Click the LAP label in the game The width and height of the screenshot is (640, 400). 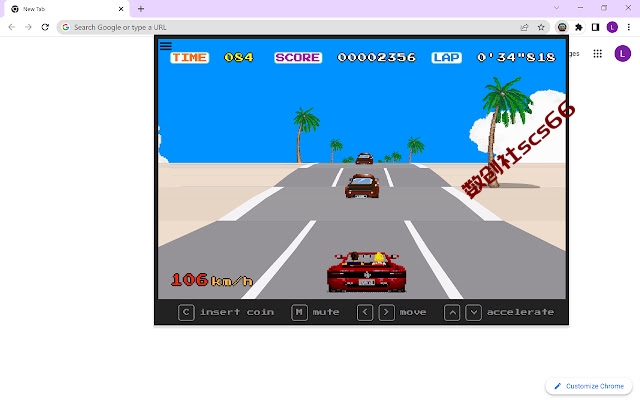point(447,58)
